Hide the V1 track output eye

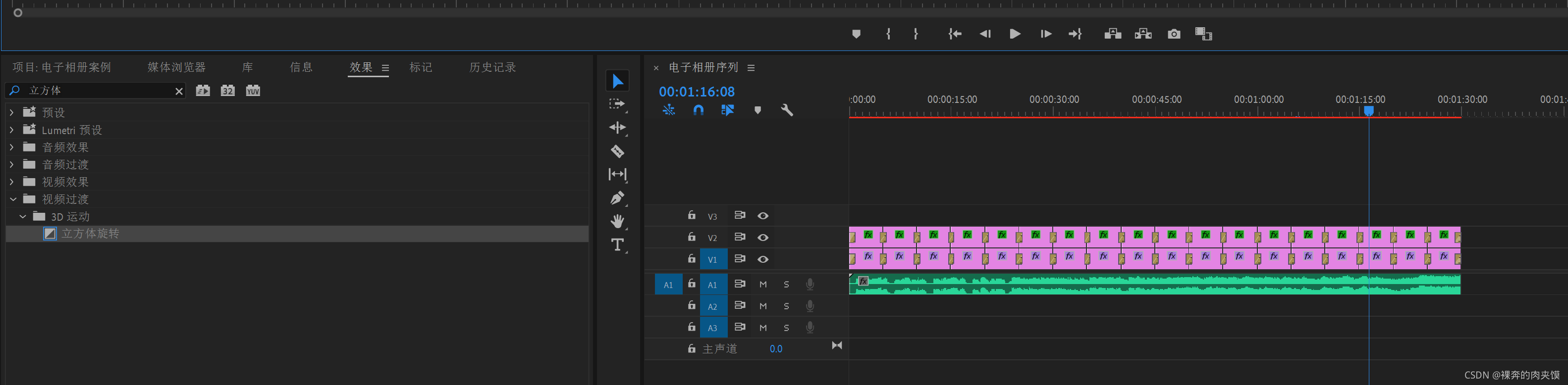(x=762, y=260)
